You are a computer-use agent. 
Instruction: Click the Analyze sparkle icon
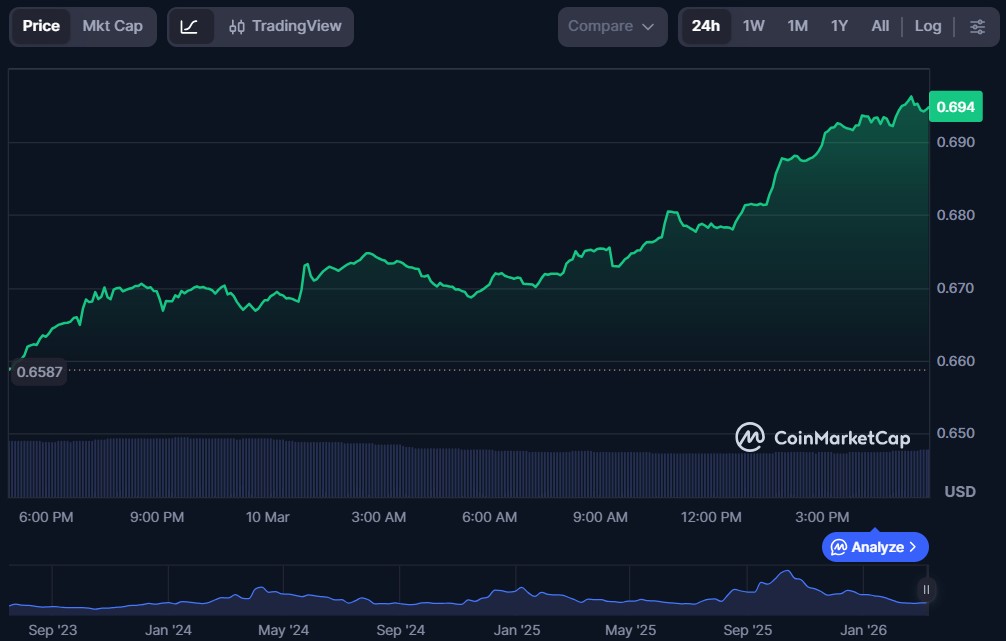tap(839, 547)
